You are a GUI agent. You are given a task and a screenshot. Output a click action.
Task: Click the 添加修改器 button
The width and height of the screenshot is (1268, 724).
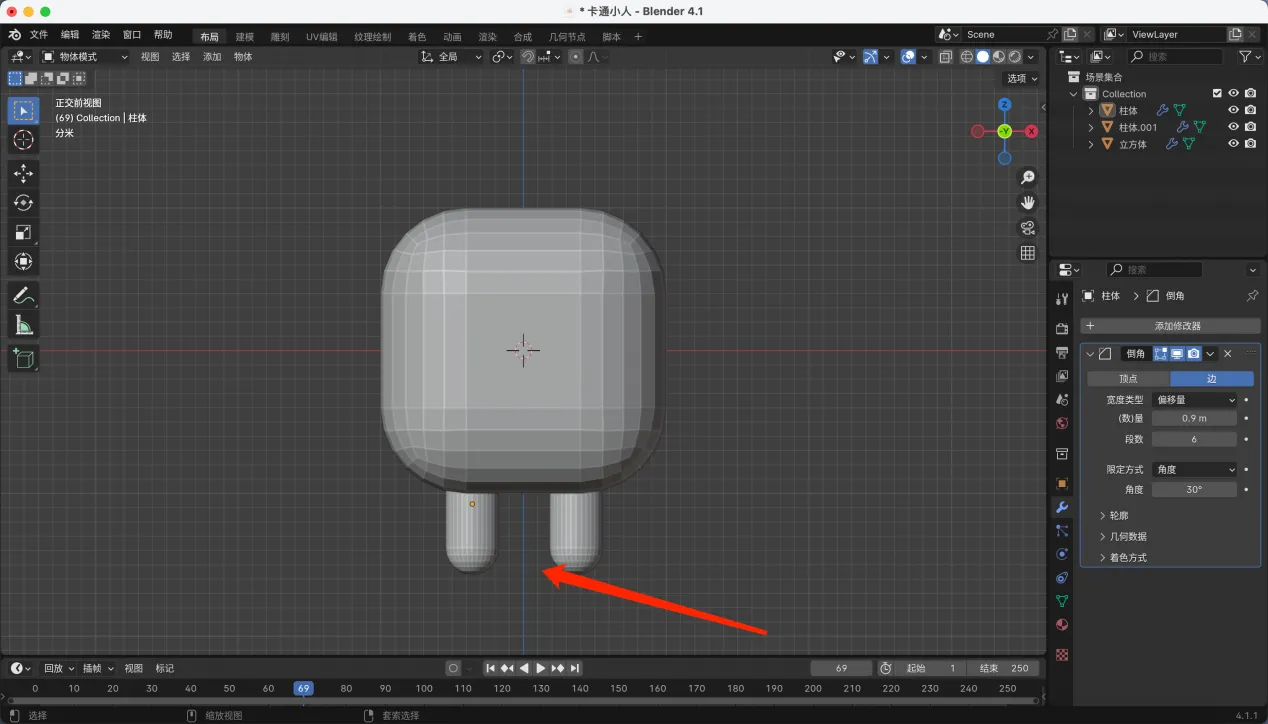coord(1170,326)
